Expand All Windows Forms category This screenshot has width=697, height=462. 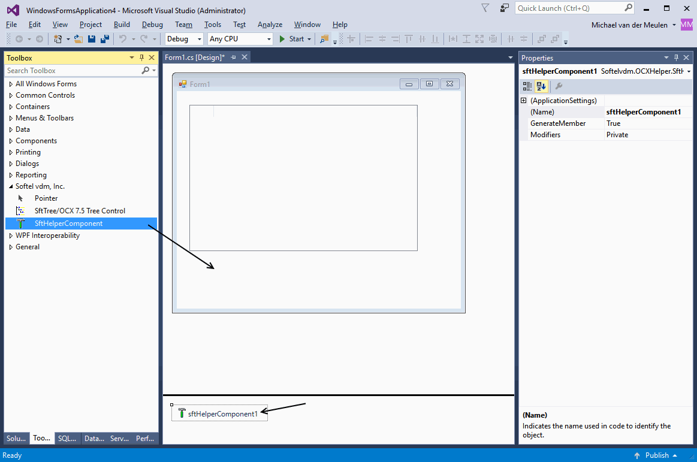11,84
